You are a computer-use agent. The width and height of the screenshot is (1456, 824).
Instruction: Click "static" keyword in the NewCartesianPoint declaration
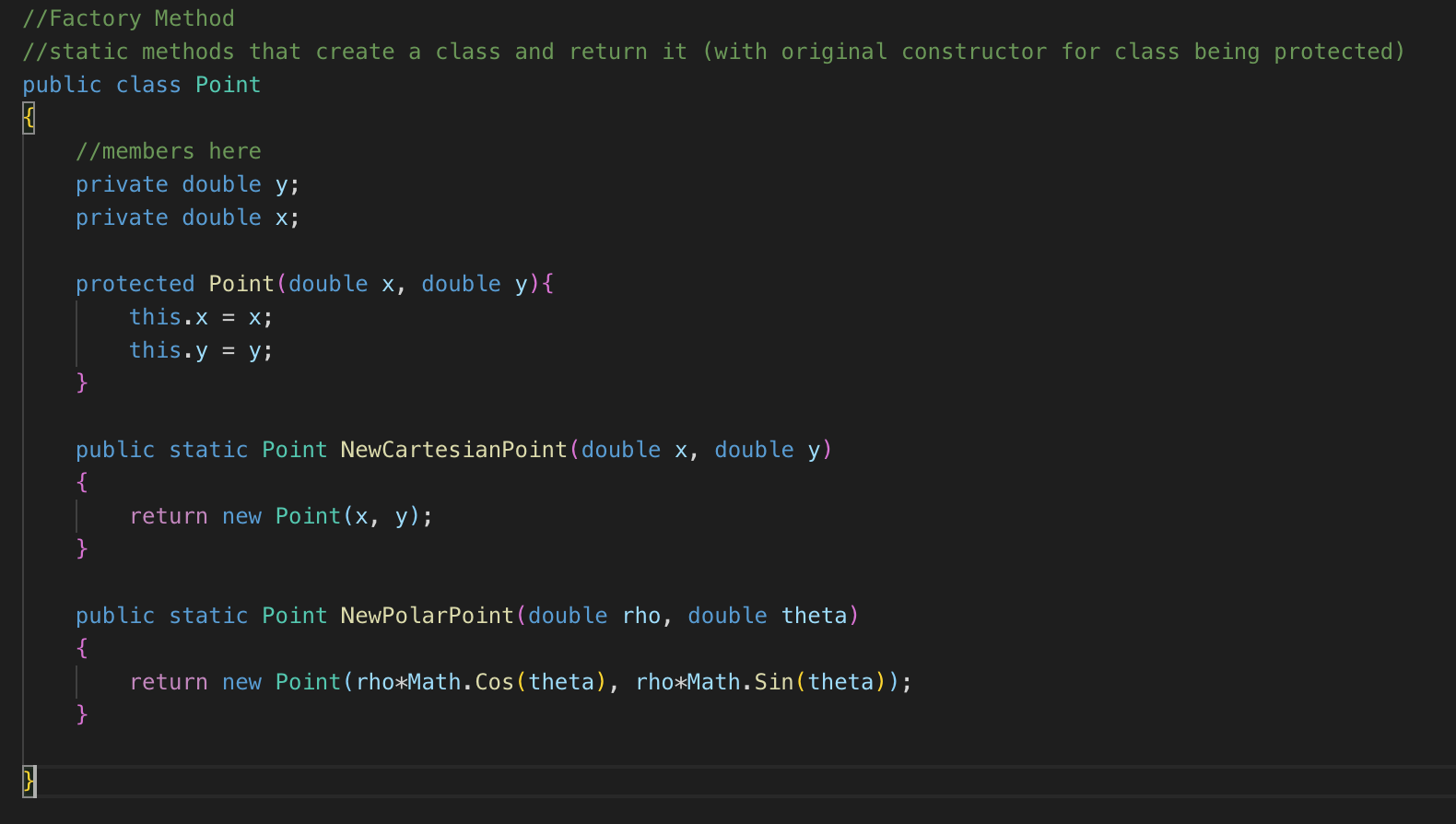[208, 450]
